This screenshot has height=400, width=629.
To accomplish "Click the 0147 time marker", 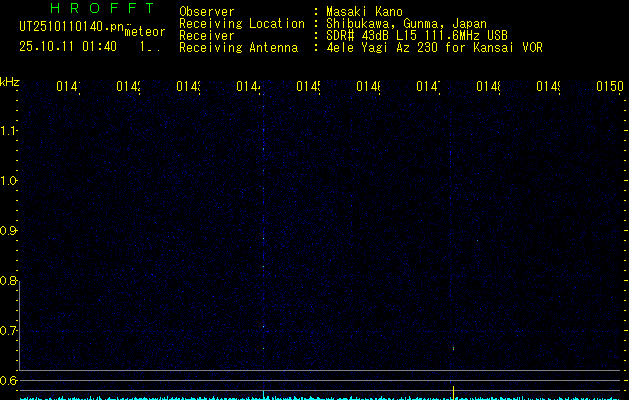I will (x=428, y=87).
